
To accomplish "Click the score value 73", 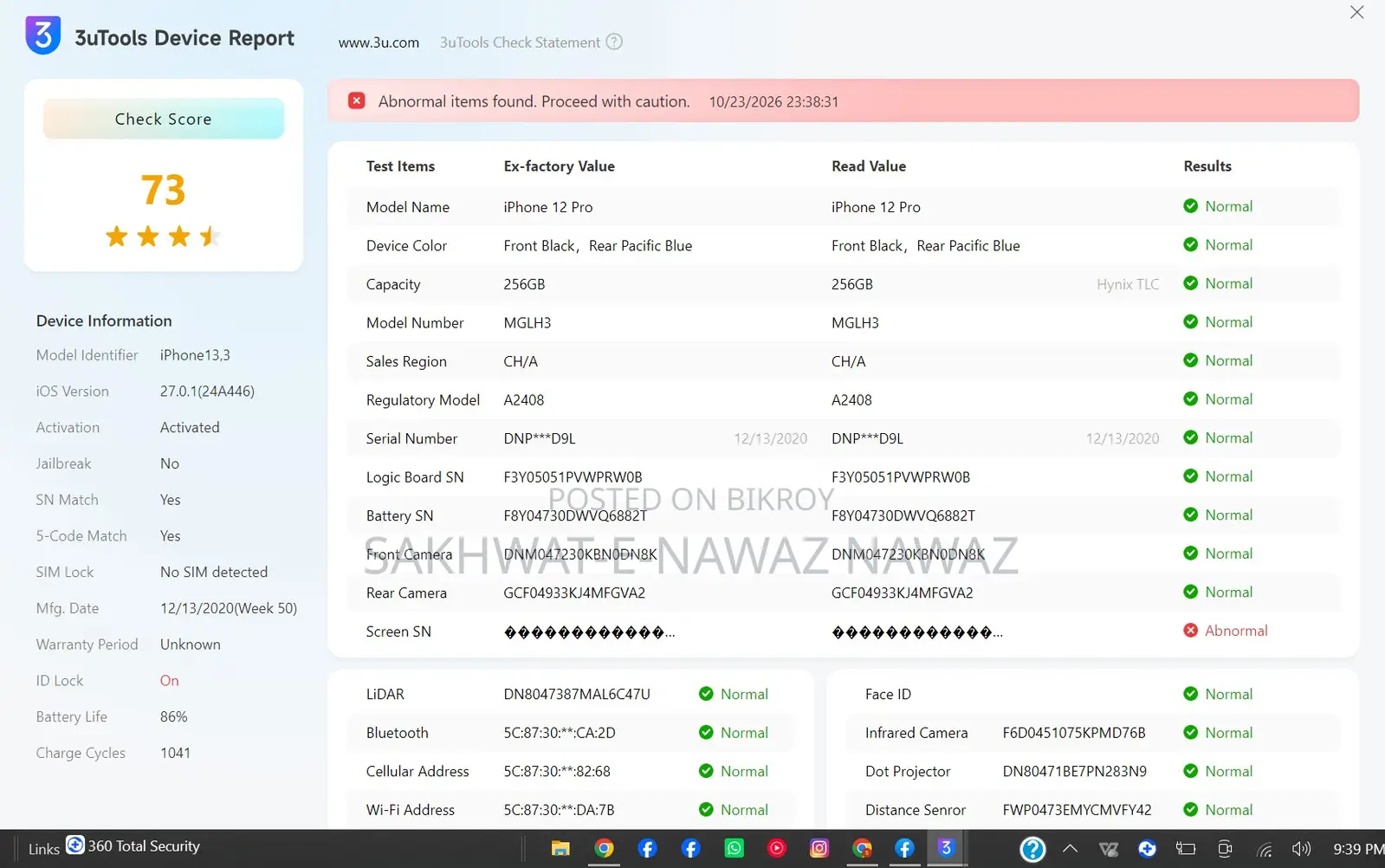I will click(164, 190).
